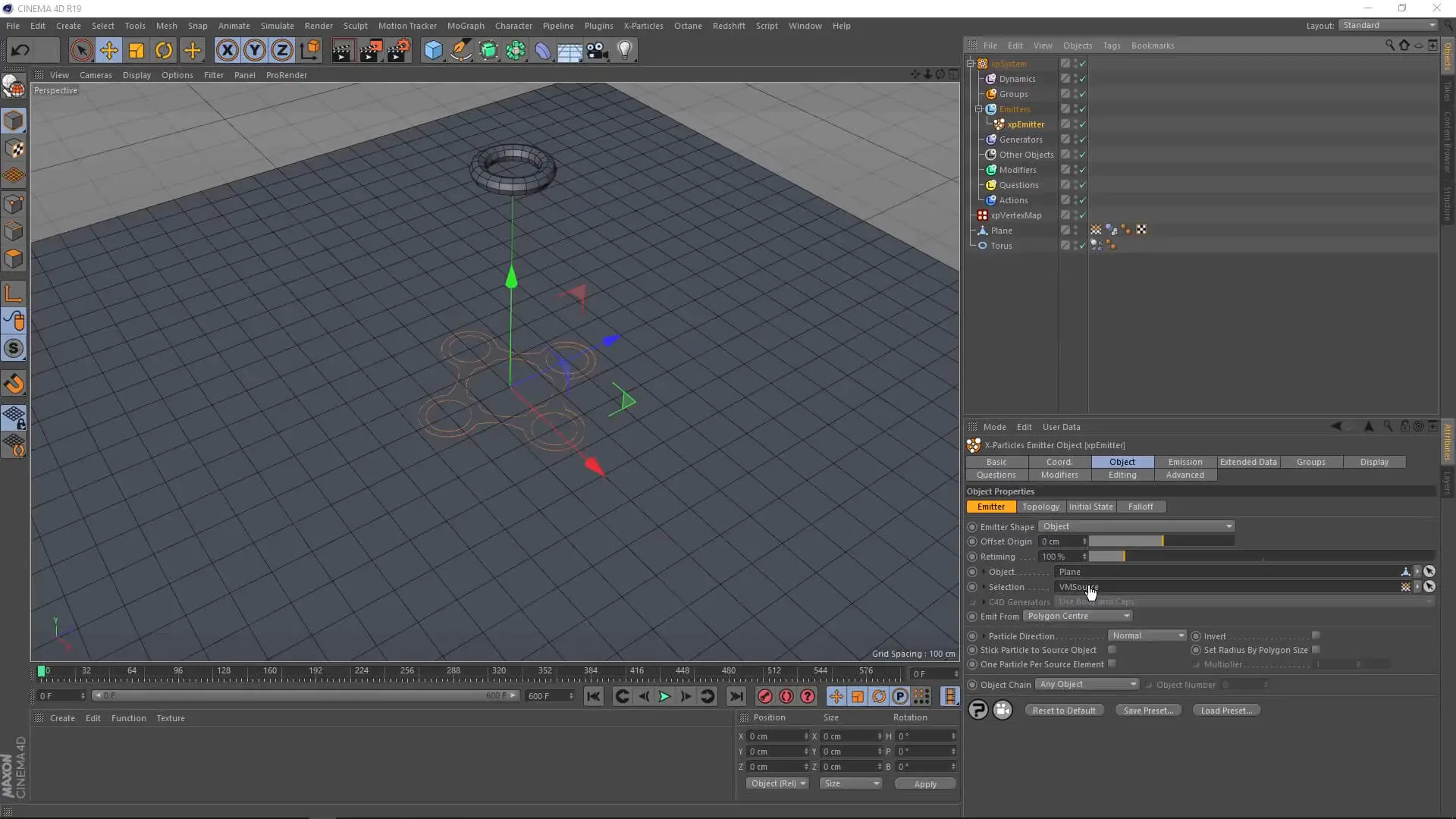Select the Plane object in tree
This screenshot has width=1456, height=819.
point(1001,231)
